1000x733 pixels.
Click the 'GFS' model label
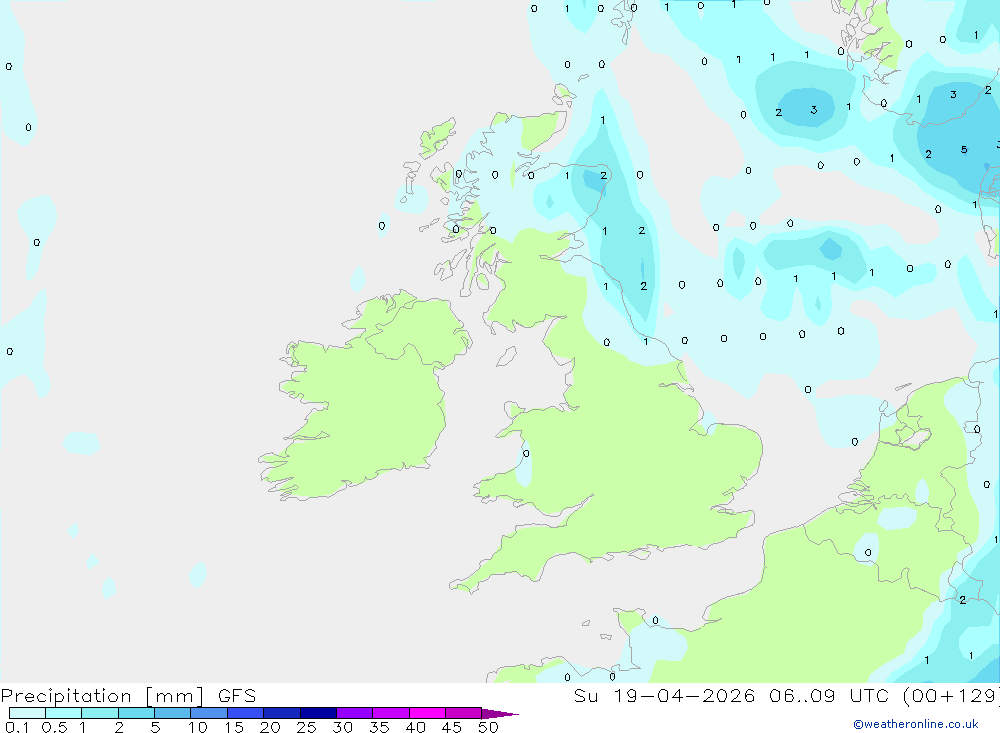coord(237,696)
